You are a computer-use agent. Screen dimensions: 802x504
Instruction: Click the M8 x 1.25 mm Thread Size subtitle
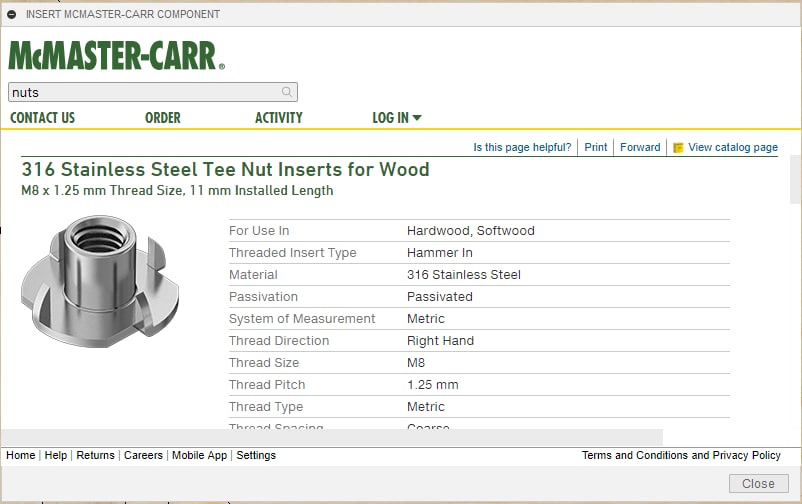[177, 190]
